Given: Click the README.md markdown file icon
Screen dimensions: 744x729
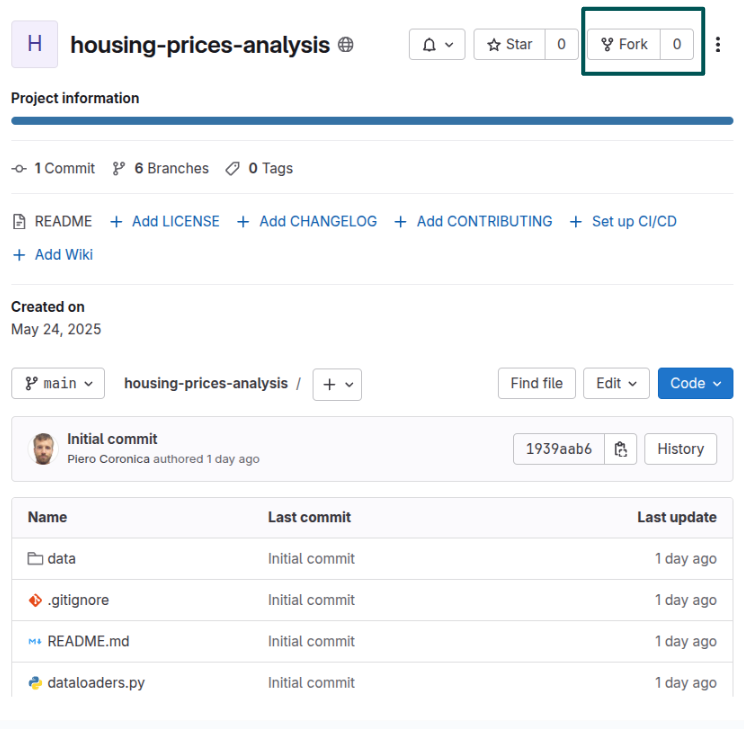Looking at the screenshot, I should click(x=35, y=641).
